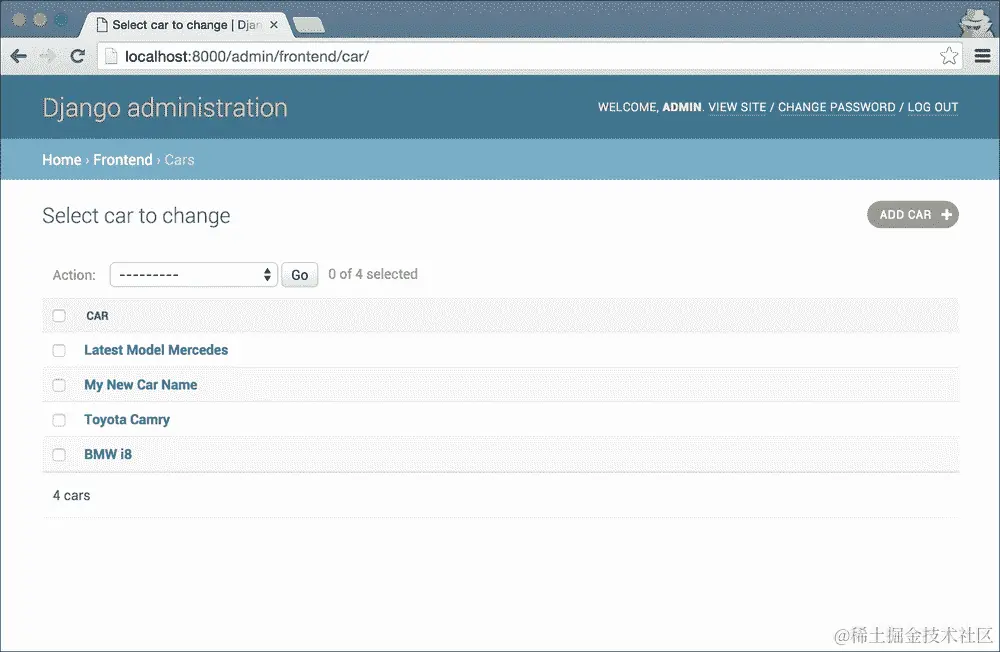Click the '4 cars' count text
This screenshot has height=652, width=1000.
pos(71,496)
